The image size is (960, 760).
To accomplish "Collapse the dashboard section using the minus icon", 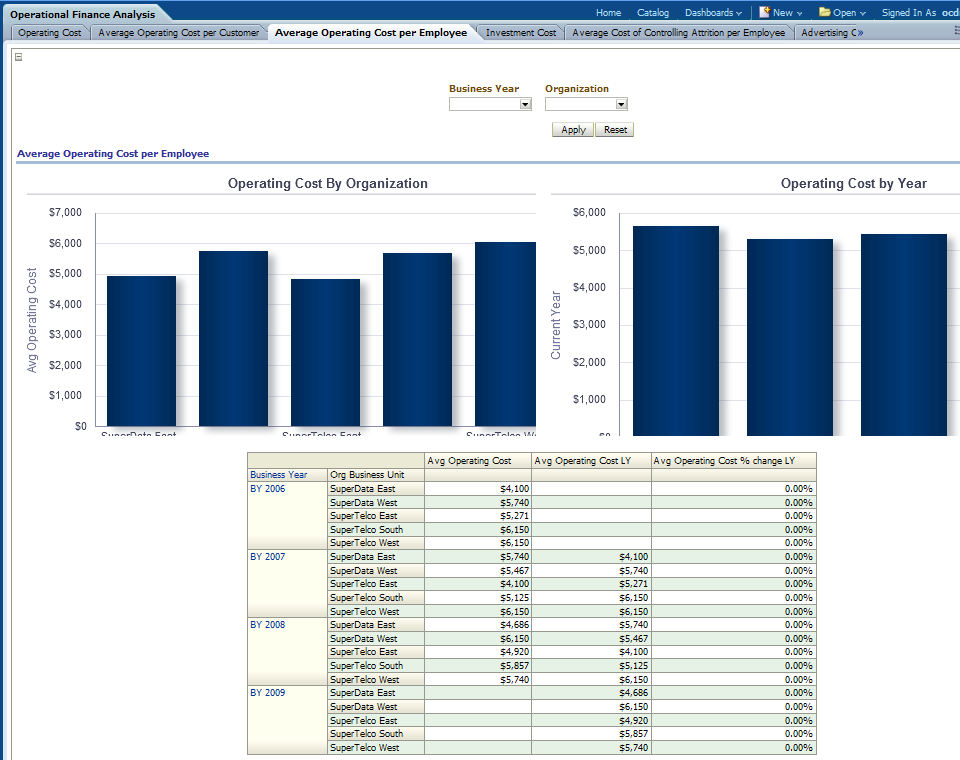I will tap(18, 57).
